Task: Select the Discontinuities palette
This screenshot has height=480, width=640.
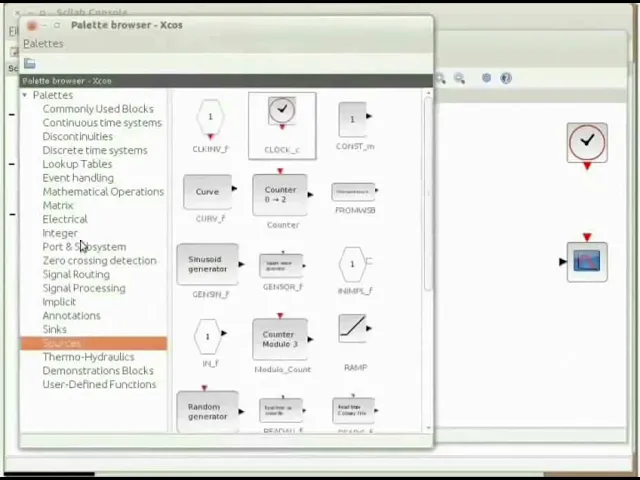Action: (78, 136)
